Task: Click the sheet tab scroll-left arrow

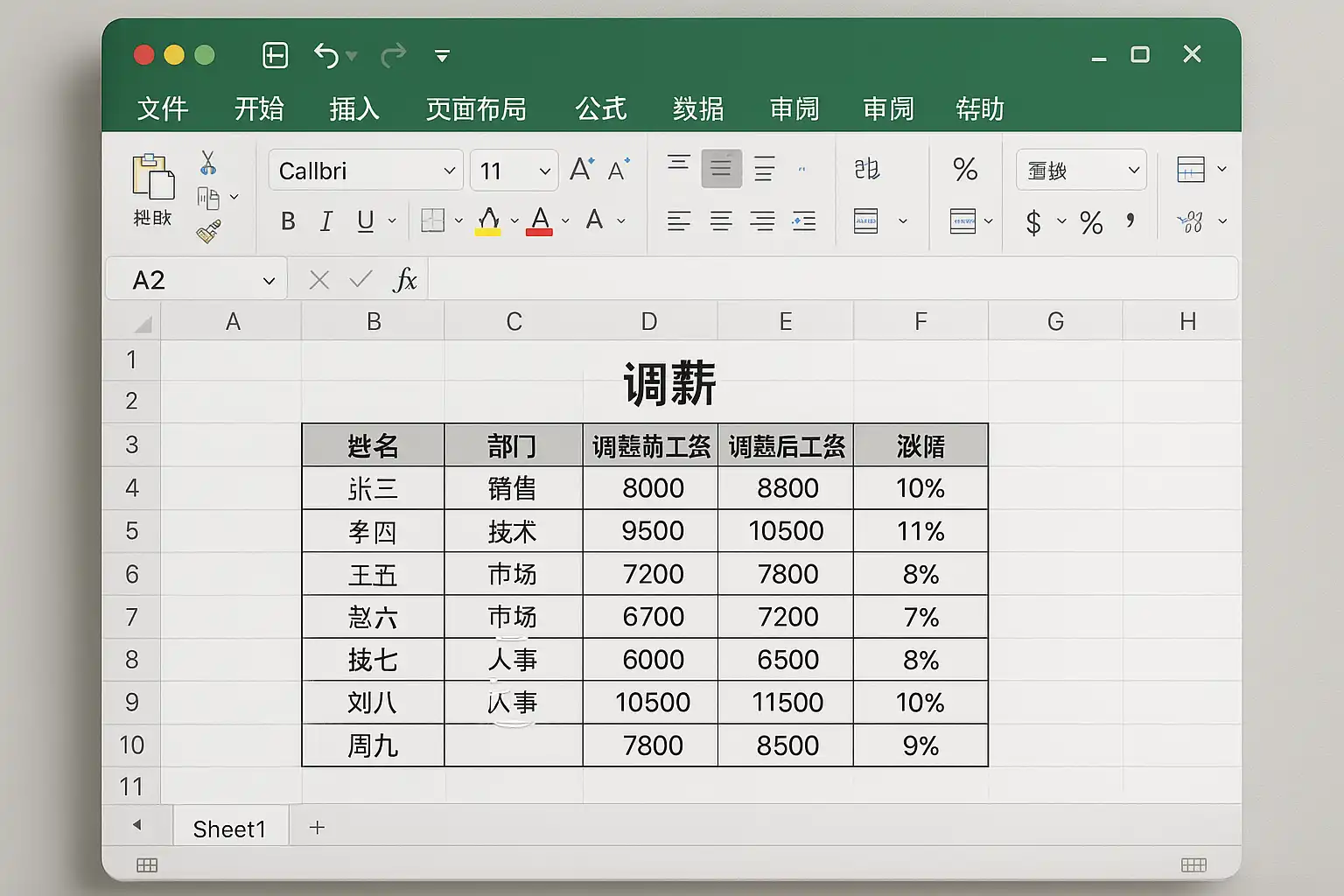Action: 137,824
